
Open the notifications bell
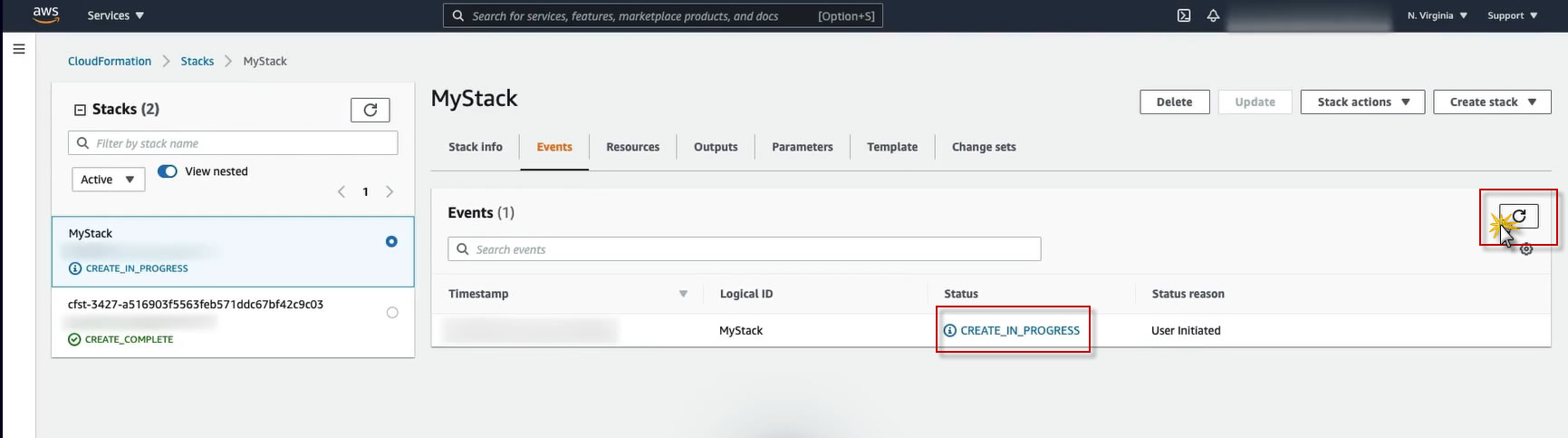click(x=1213, y=15)
